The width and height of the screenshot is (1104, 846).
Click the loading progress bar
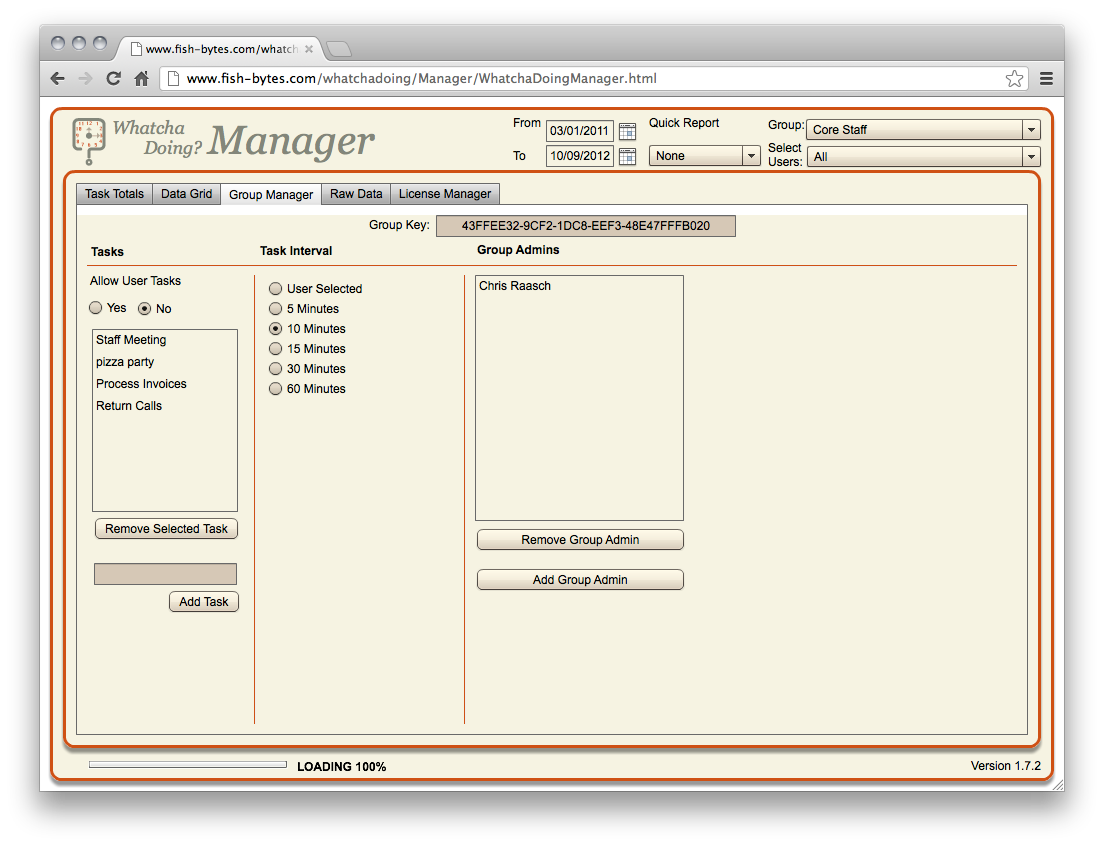pos(187,765)
